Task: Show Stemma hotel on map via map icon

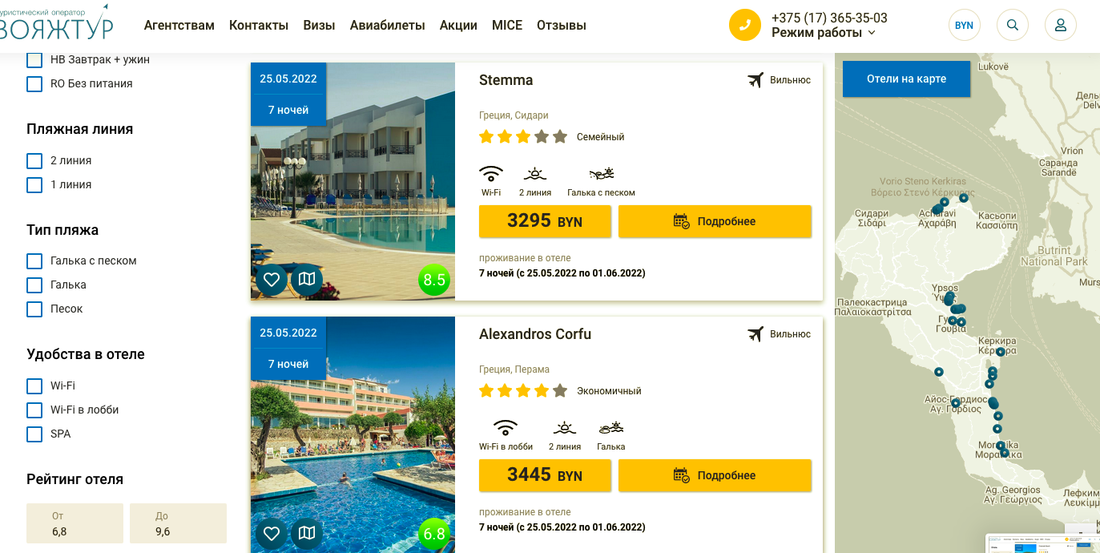Action: coord(307,279)
